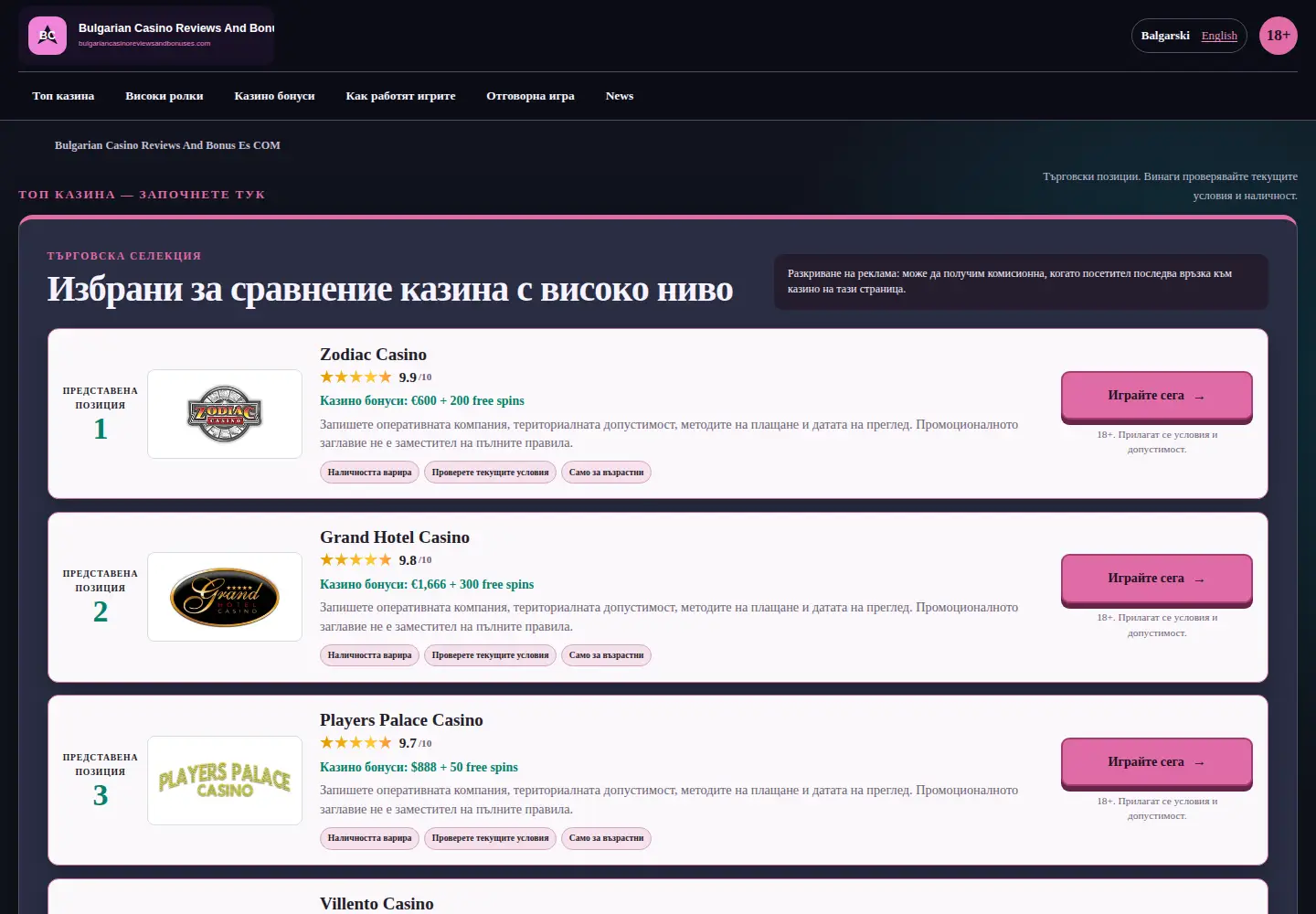Click the Players Palace Casino logo thumbnail
The width and height of the screenshot is (1316, 914).
[225, 781]
